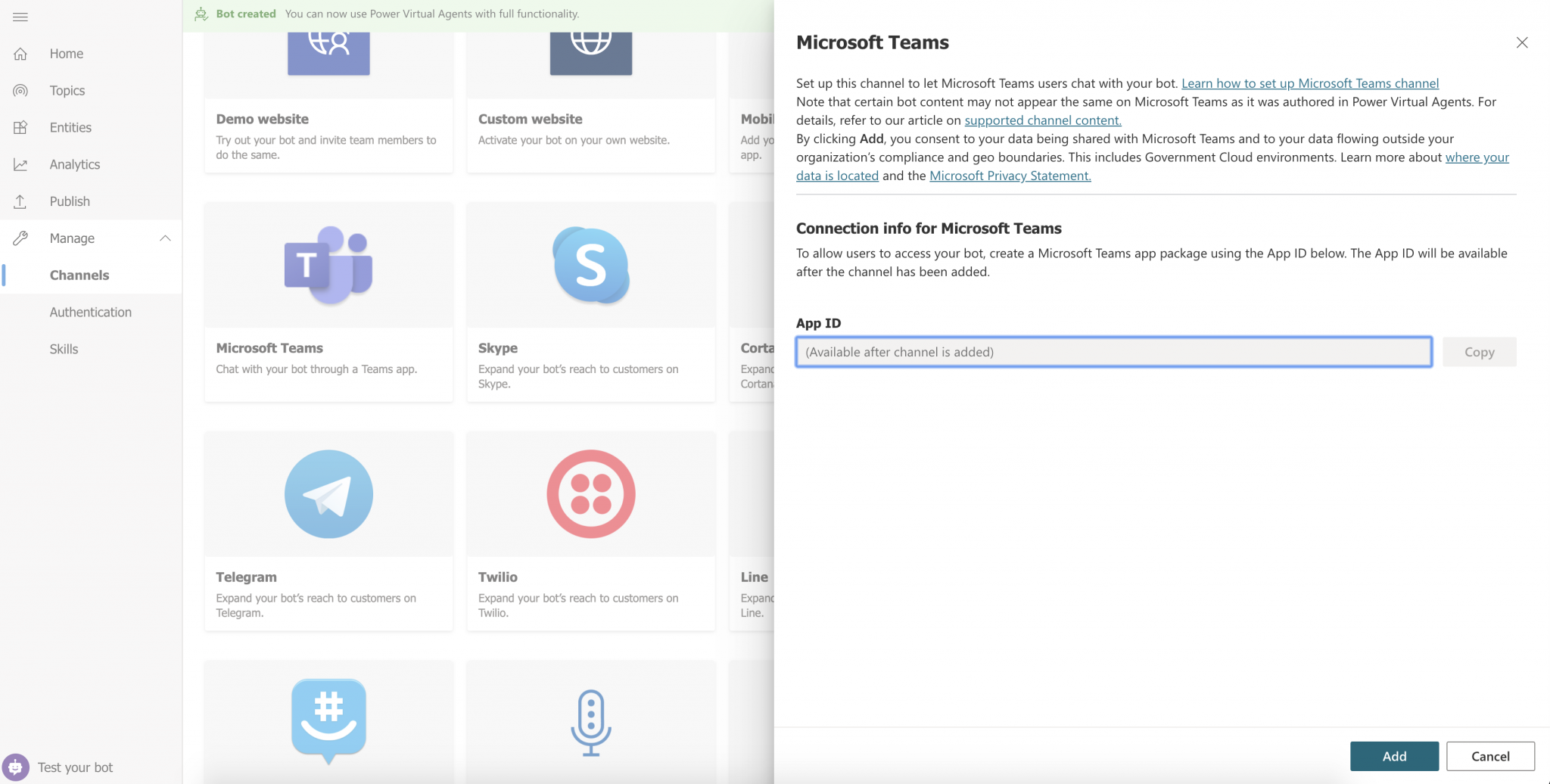This screenshot has height=784, width=1550.
Task: Click the Twilio channel icon
Action: pyautogui.click(x=590, y=493)
